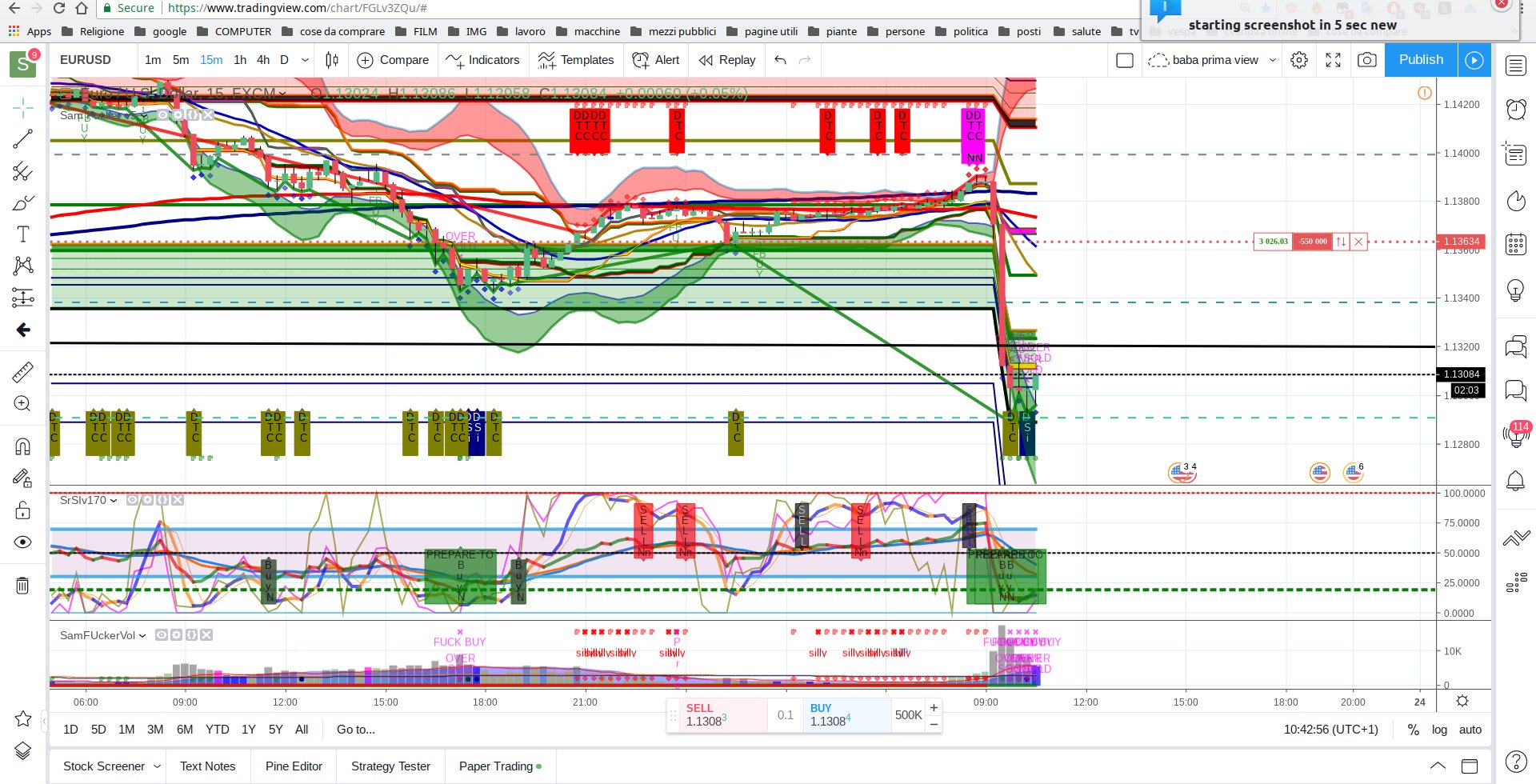Open the candlestick chart style menu

click(332, 60)
